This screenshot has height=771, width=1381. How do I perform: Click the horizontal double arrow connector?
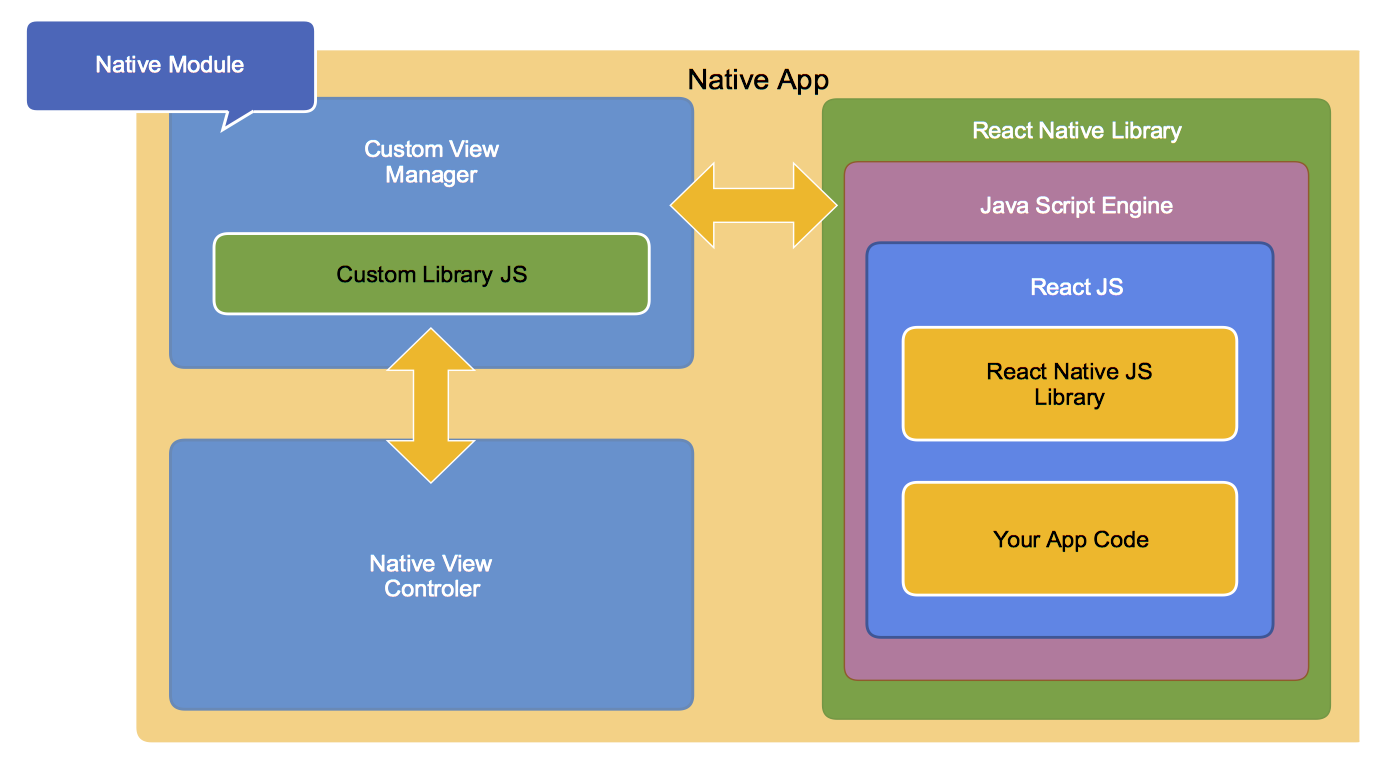pyautogui.click(x=754, y=205)
